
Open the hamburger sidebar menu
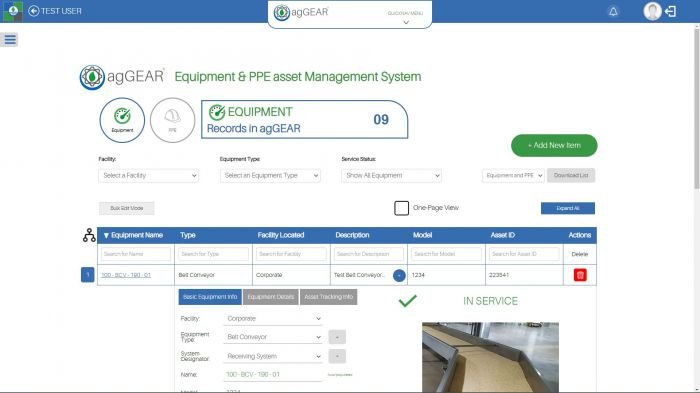[9, 40]
